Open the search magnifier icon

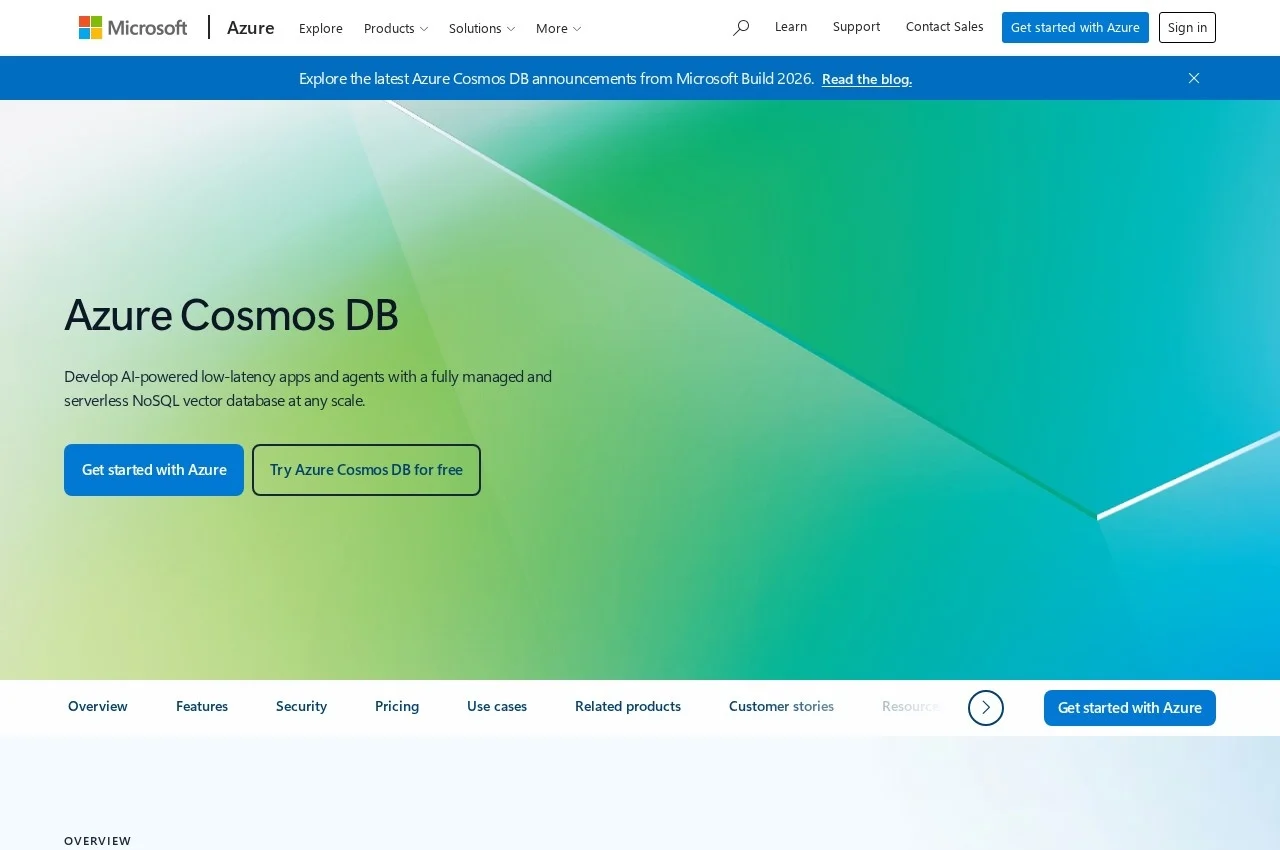741,28
